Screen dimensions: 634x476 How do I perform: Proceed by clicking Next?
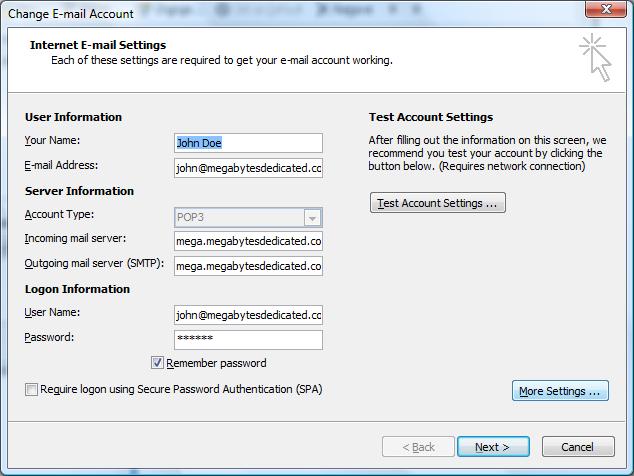(492, 447)
